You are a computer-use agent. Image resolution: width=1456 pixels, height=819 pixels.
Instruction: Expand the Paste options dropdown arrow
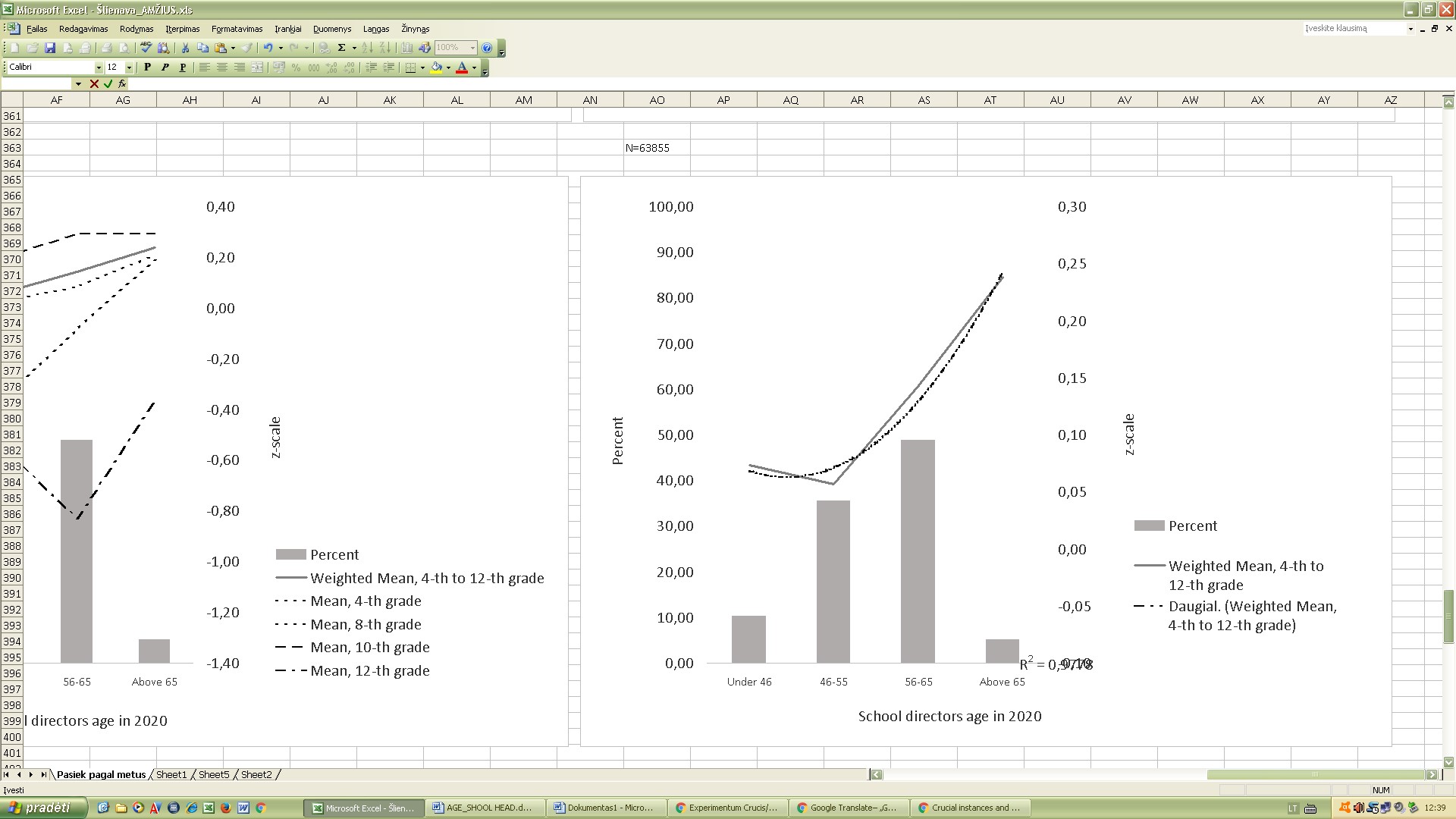[x=233, y=48]
